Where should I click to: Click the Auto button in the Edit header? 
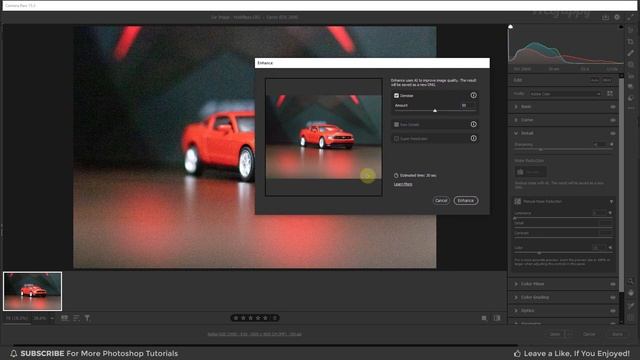(x=595, y=80)
